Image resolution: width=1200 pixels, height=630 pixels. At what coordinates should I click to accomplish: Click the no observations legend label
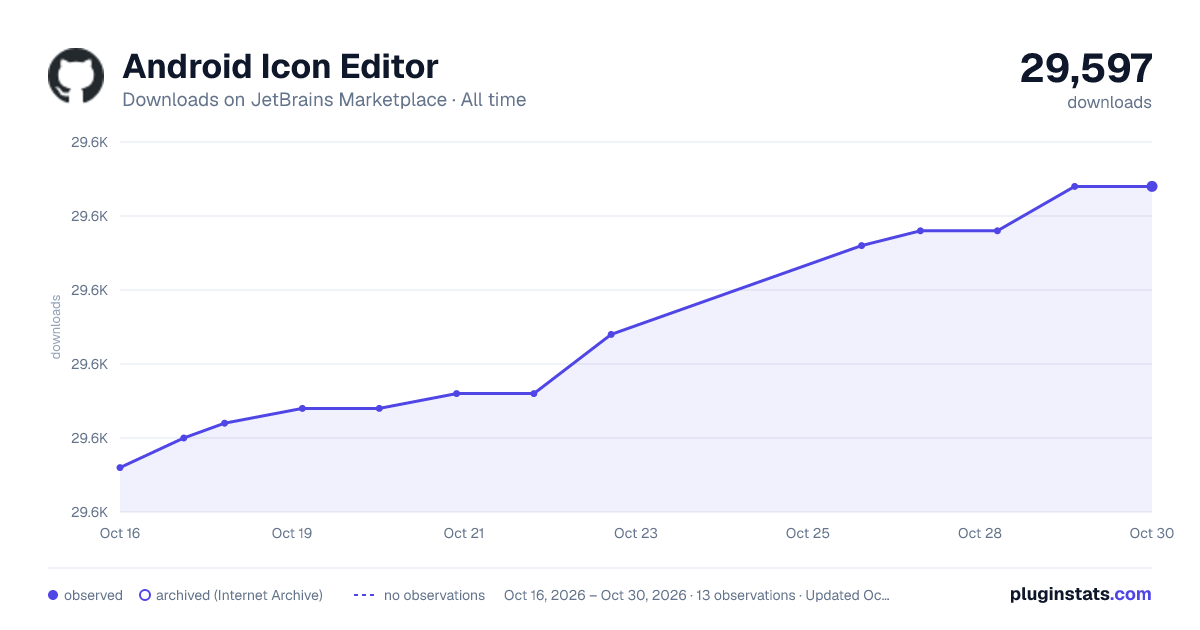pyautogui.click(x=434, y=595)
